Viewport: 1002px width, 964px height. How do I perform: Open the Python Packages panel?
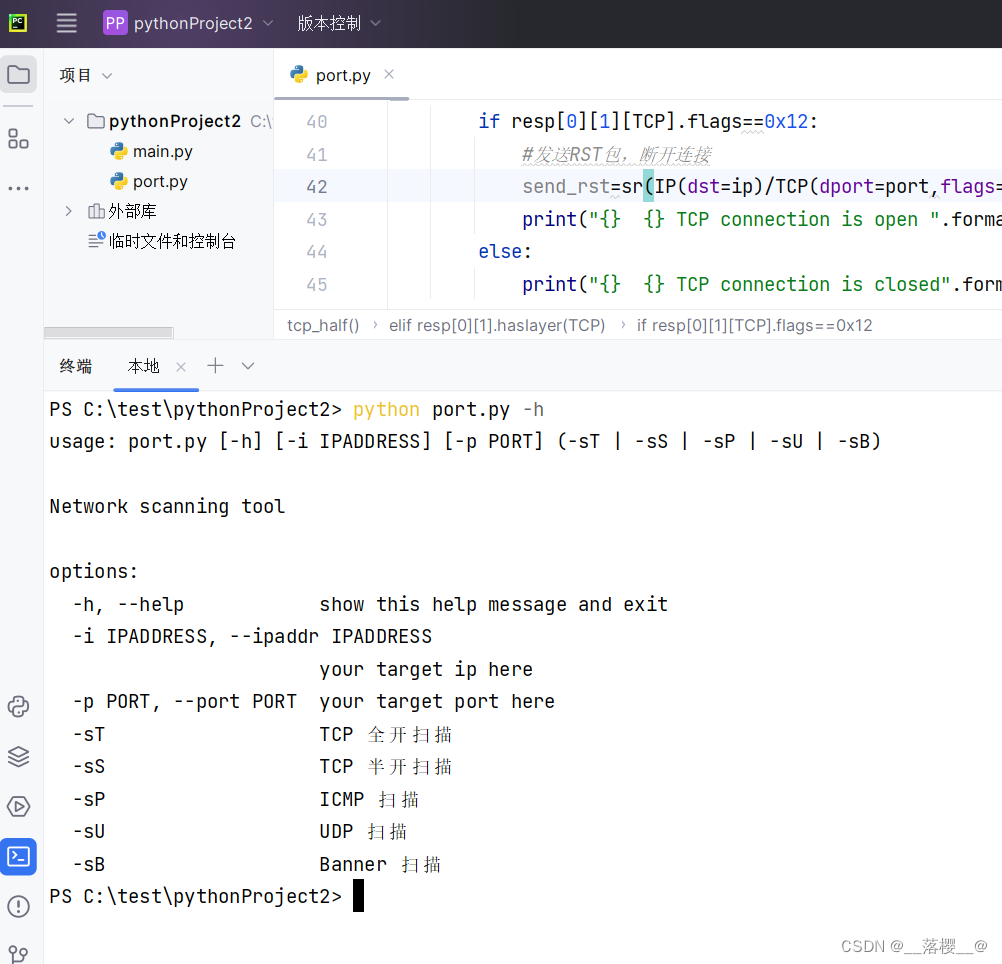click(19, 757)
